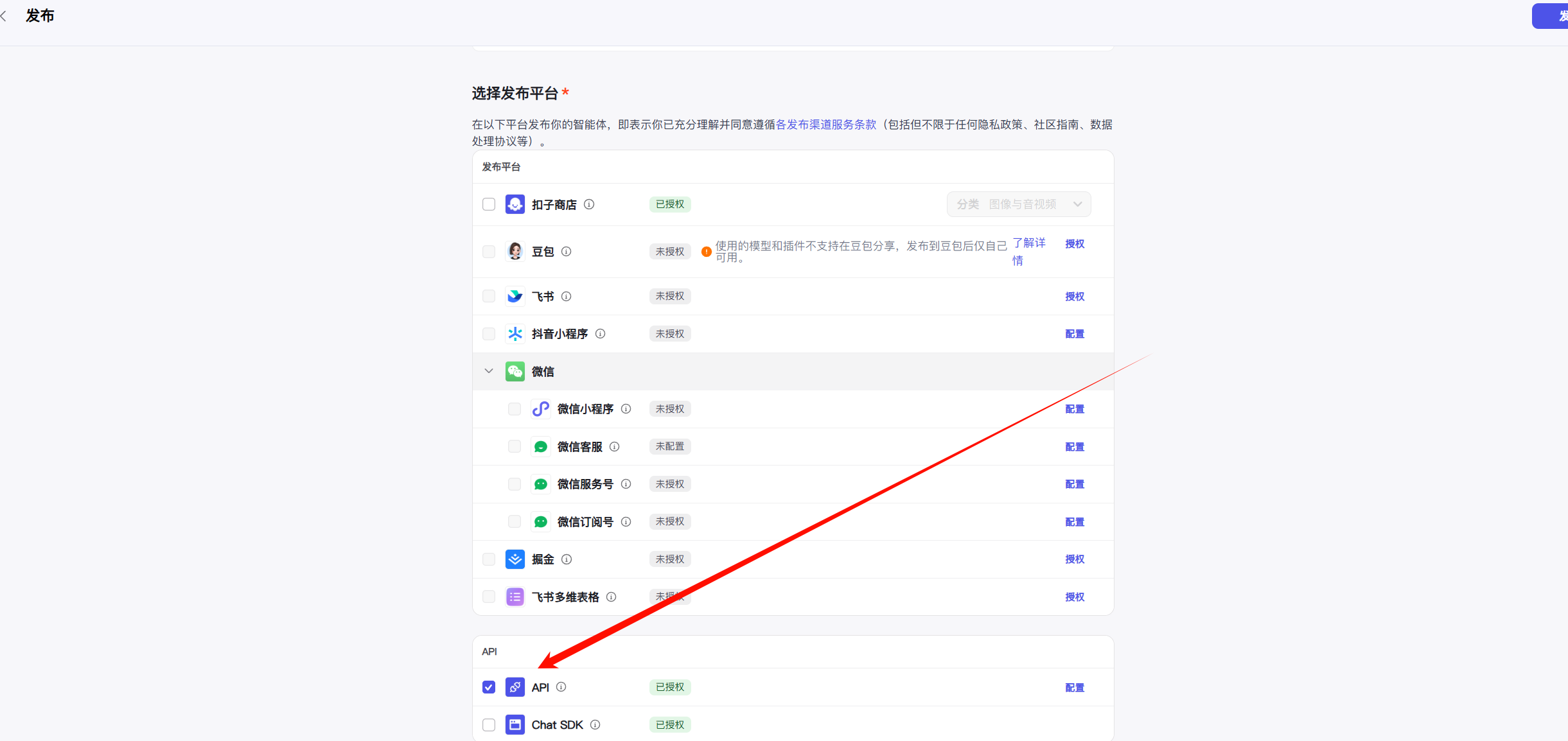Click the blue publish button top right

1550,16
